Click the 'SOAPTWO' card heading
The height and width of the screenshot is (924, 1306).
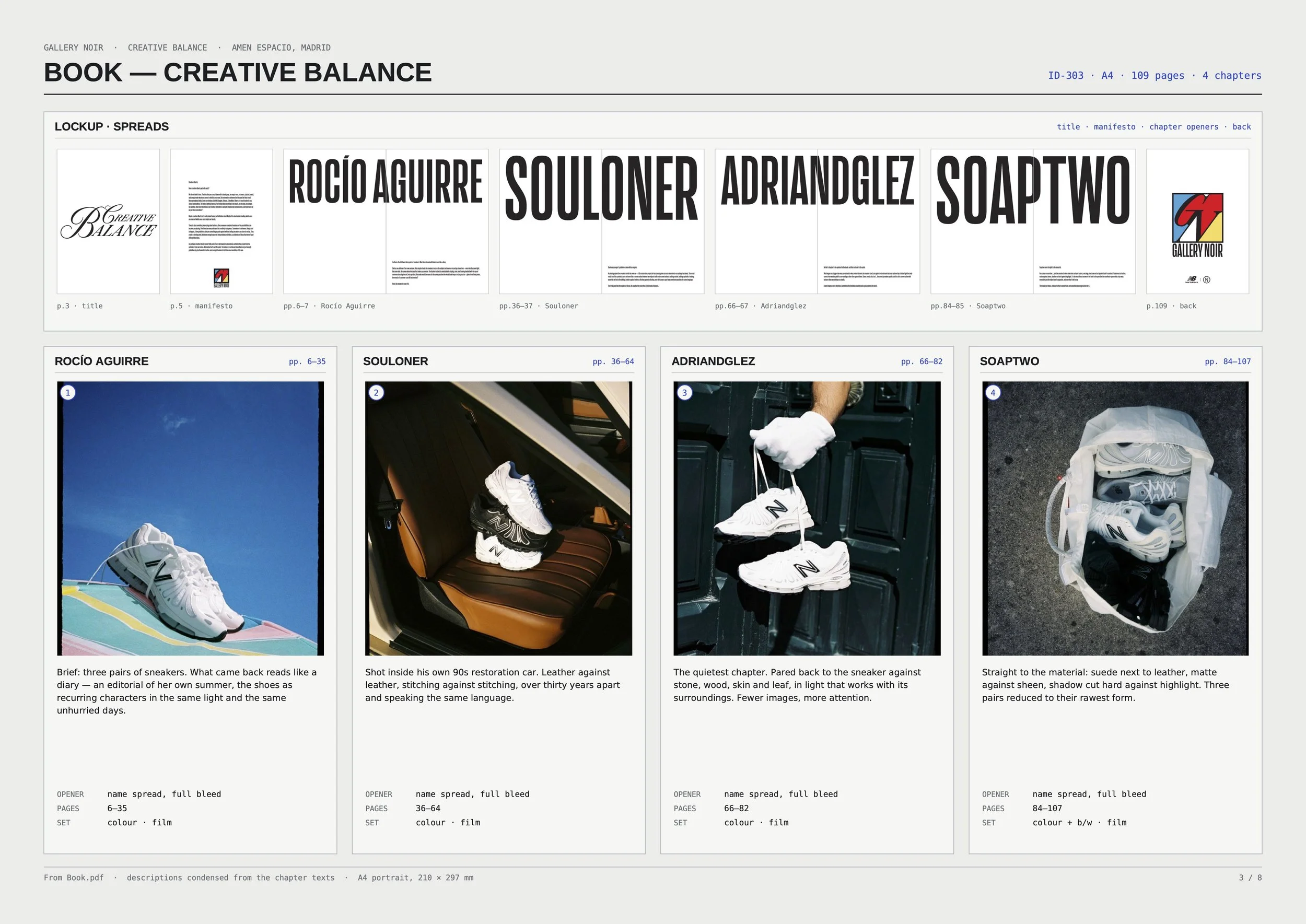click(x=1009, y=361)
